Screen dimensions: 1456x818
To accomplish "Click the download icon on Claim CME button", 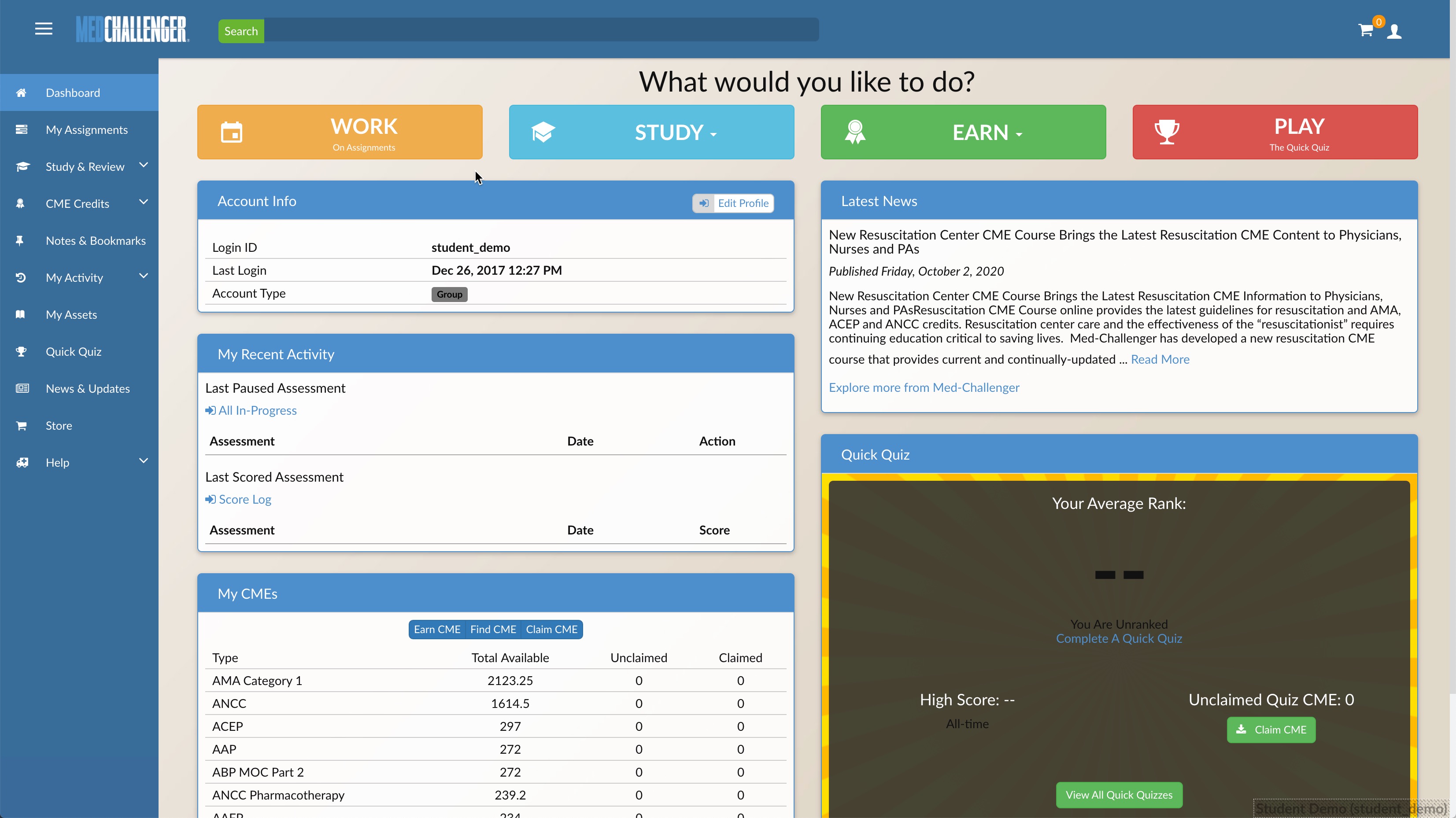I will (1241, 730).
